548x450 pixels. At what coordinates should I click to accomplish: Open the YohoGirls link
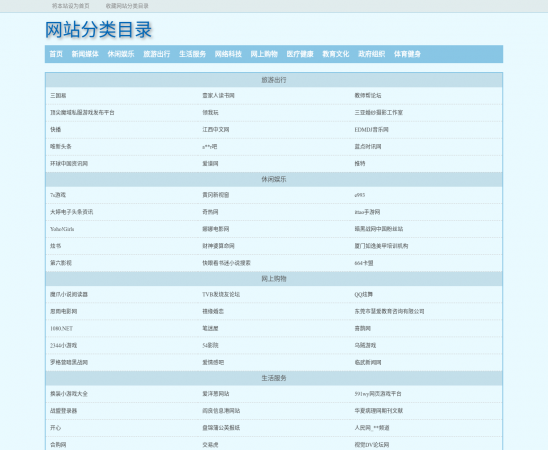62,229
